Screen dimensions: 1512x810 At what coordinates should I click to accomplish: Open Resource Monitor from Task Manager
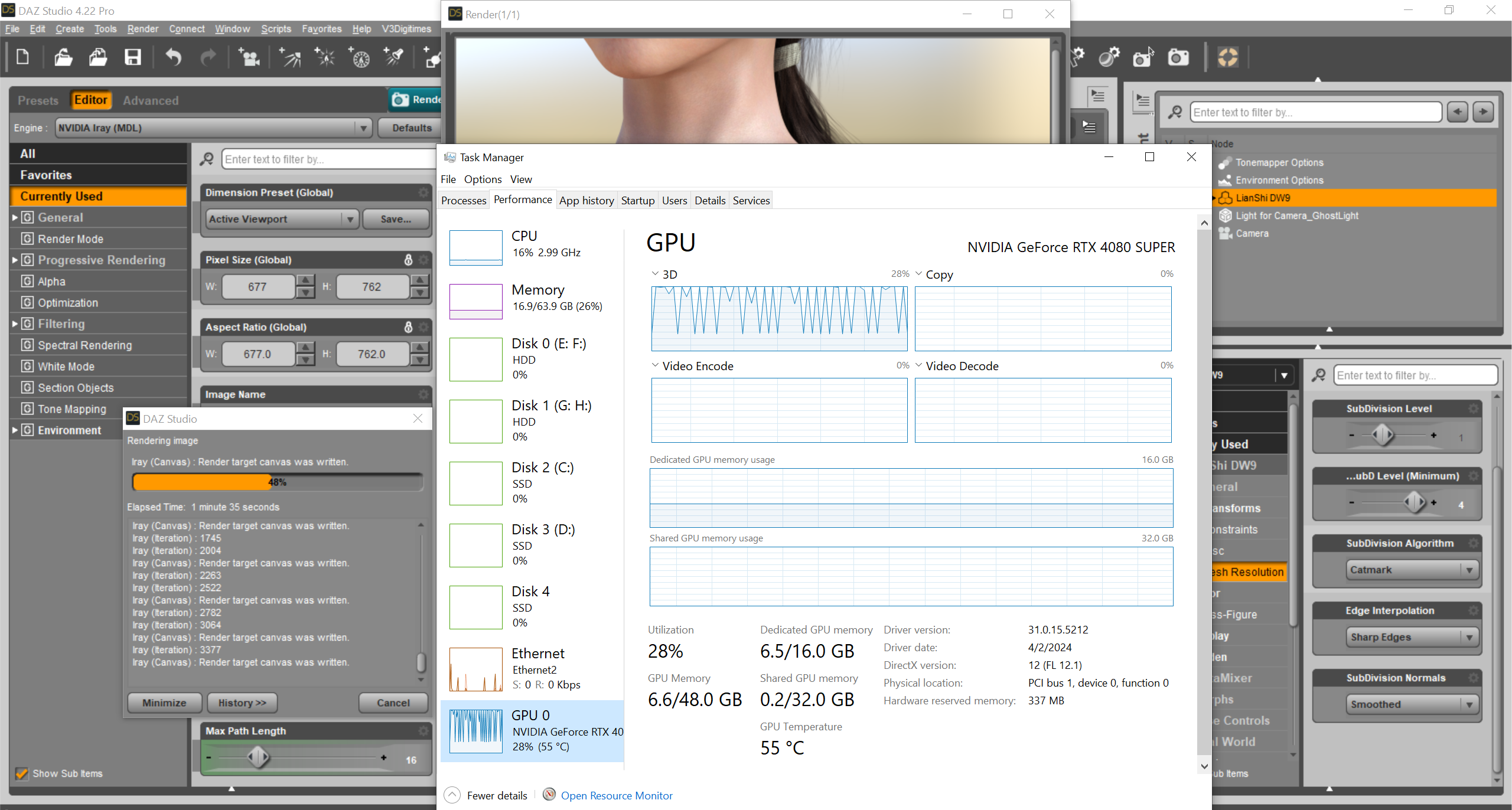coord(616,795)
